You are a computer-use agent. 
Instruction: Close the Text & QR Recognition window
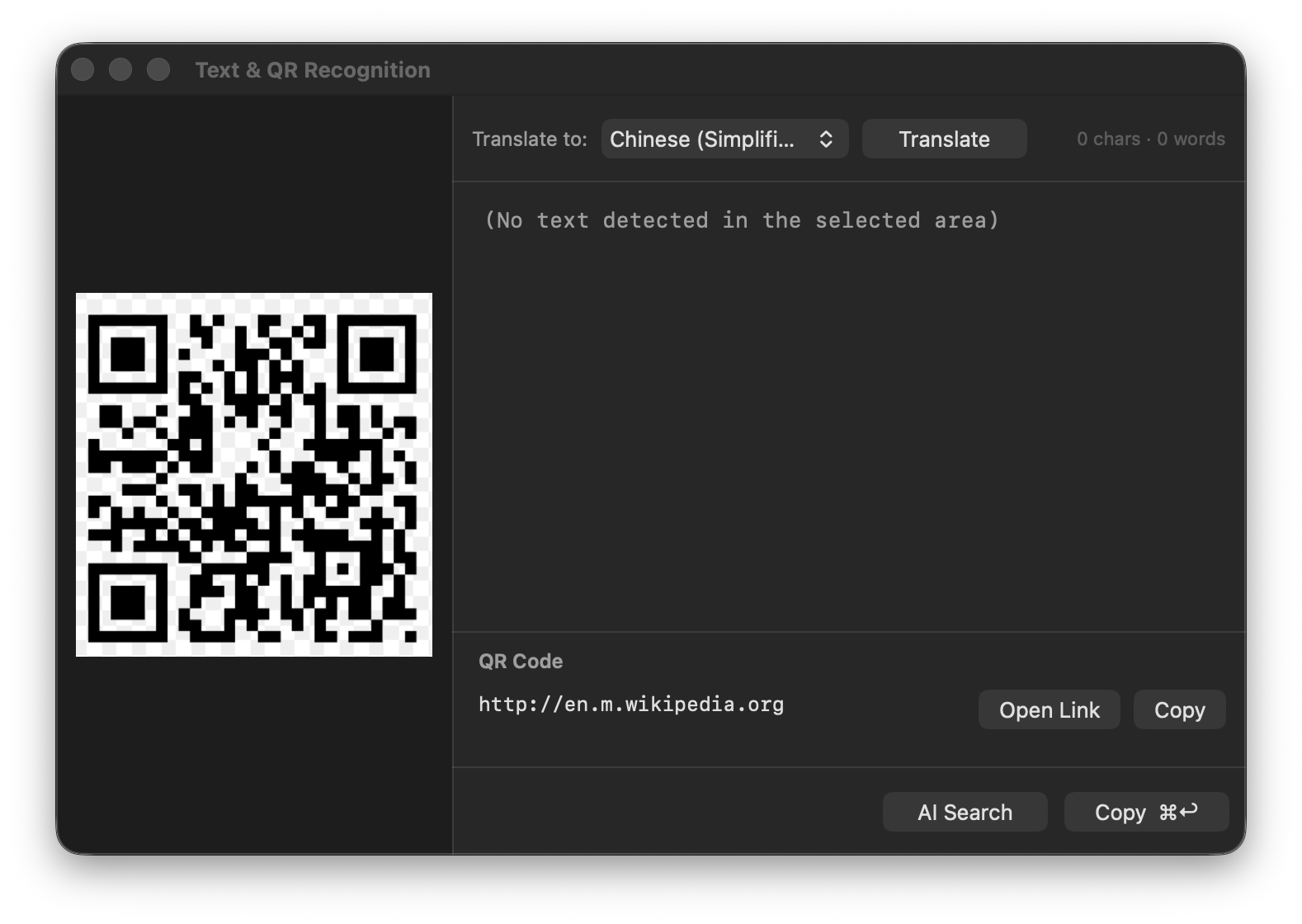click(83, 69)
